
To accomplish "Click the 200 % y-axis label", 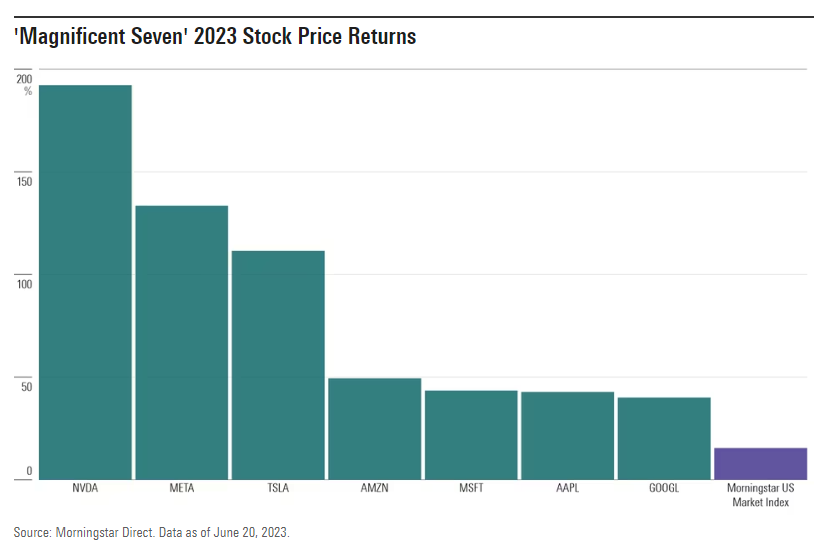I will click(x=25, y=84).
